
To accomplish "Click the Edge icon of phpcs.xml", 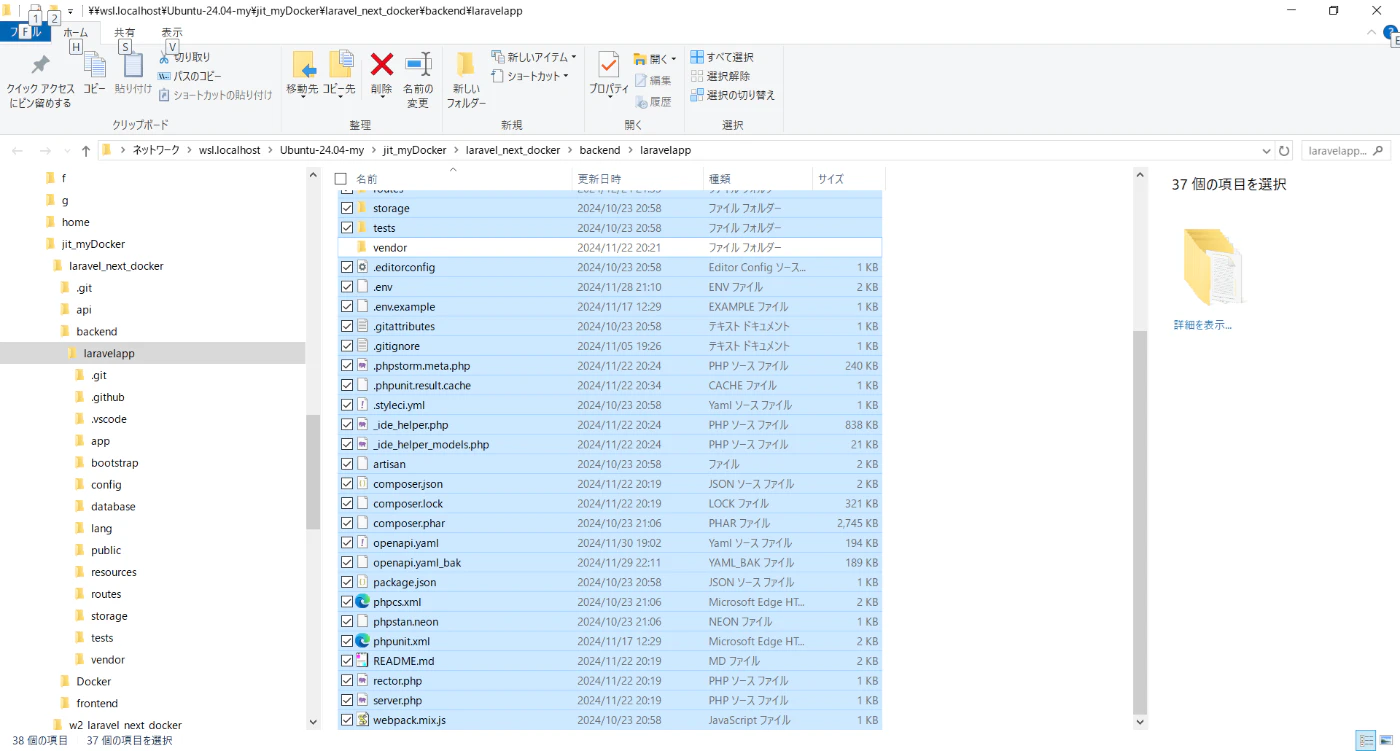I will click(362, 602).
